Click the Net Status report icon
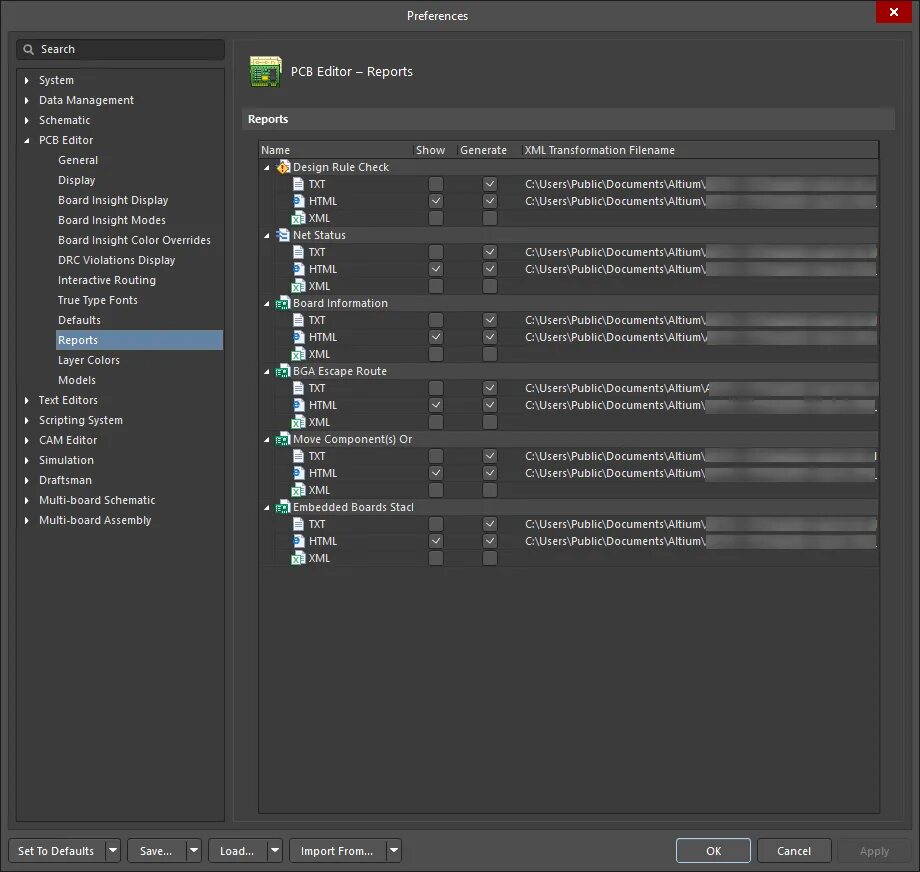This screenshot has height=872, width=920. [283, 235]
